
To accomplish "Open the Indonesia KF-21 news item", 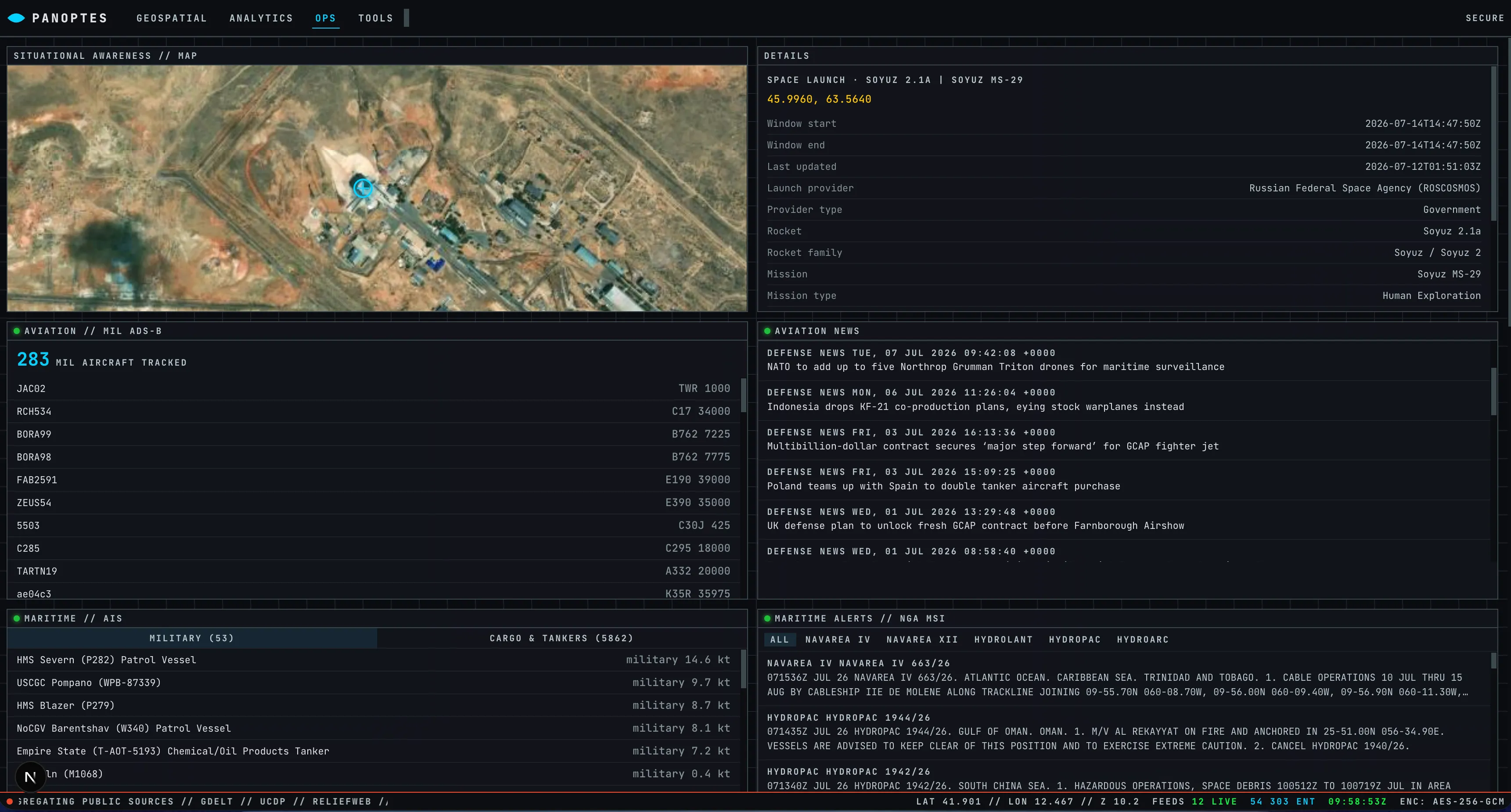I will (x=1123, y=400).
